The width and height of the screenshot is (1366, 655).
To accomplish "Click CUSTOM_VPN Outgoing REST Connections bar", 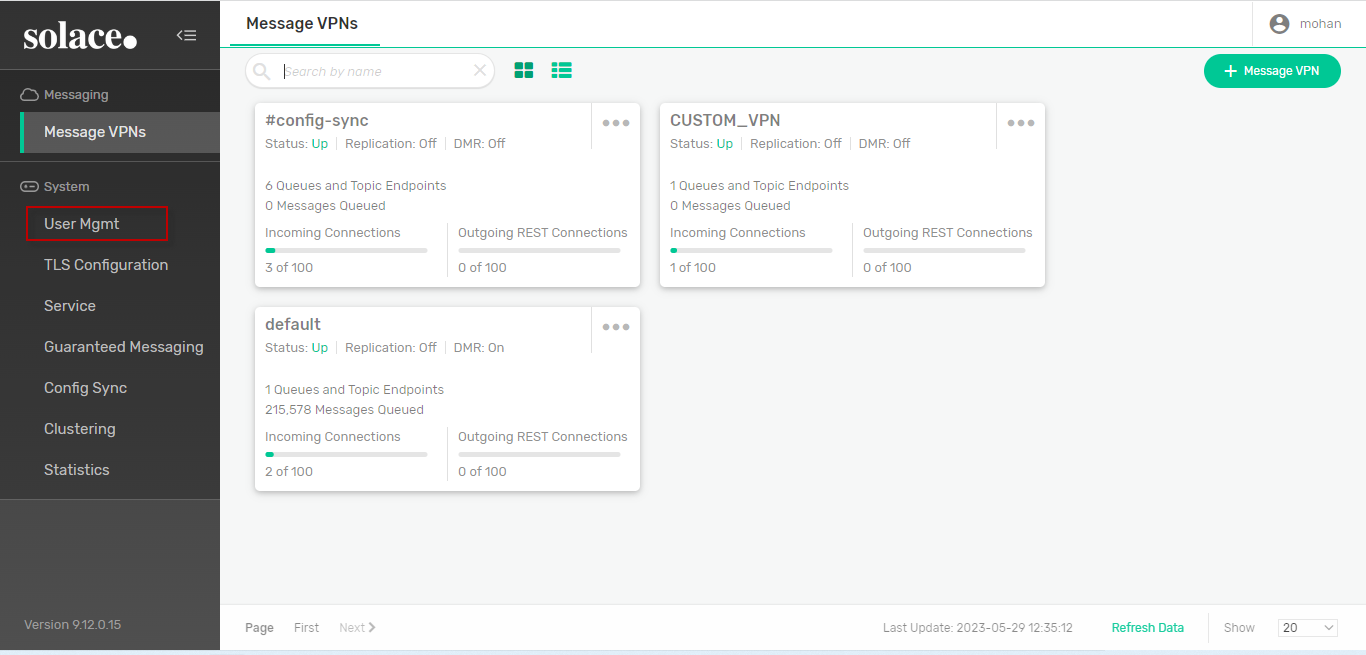I will [x=944, y=250].
